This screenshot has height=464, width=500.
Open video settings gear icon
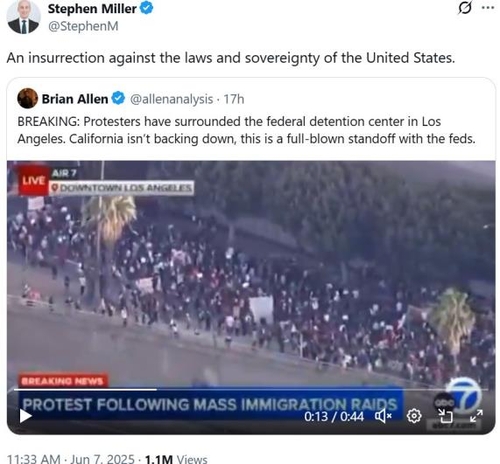(414, 416)
